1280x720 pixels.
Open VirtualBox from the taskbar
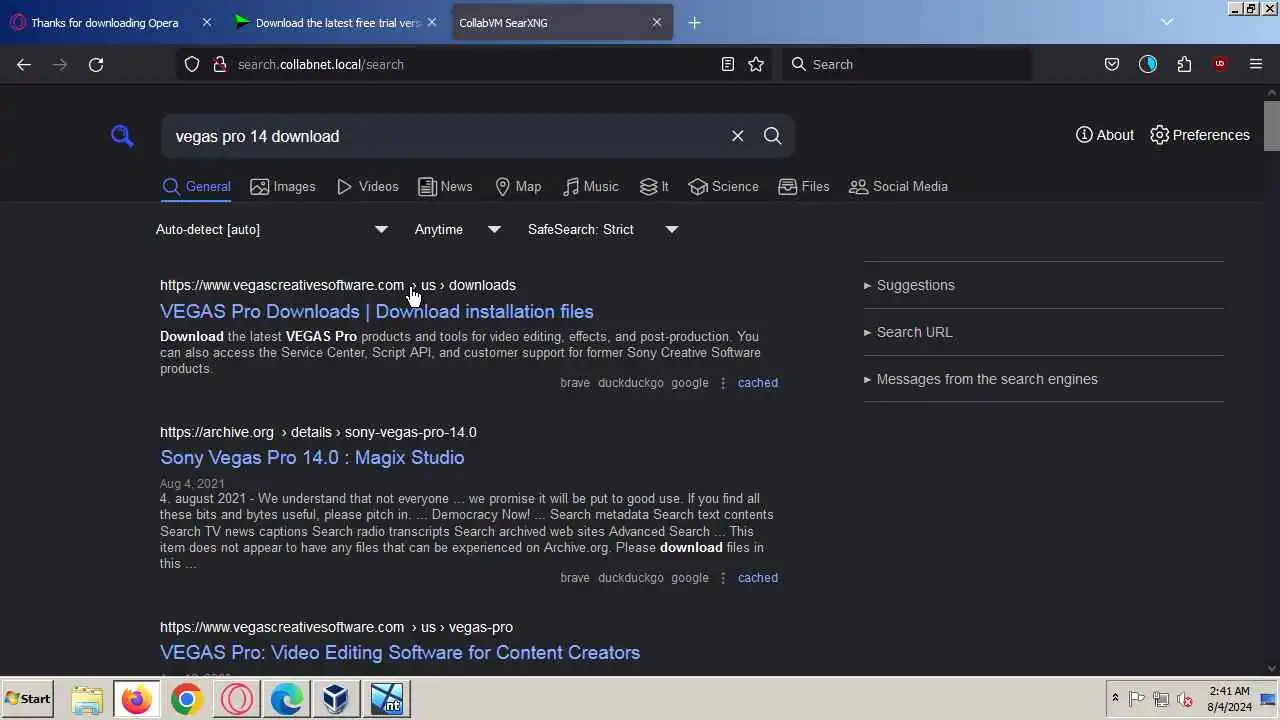coord(337,699)
